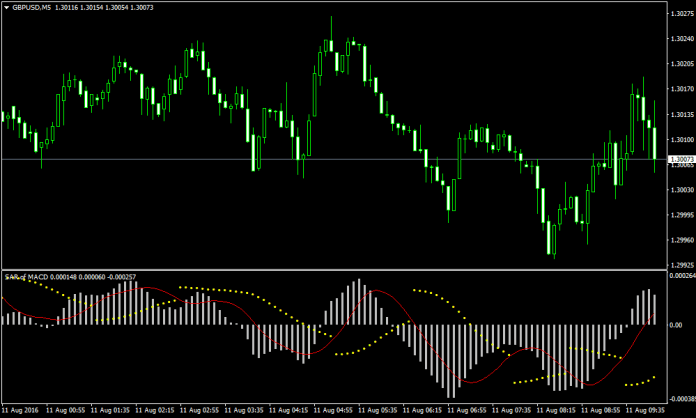Click the 11 Aug 03:35 time label
The height and width of the screenshot is (418, 696).
tap(244, 410)
